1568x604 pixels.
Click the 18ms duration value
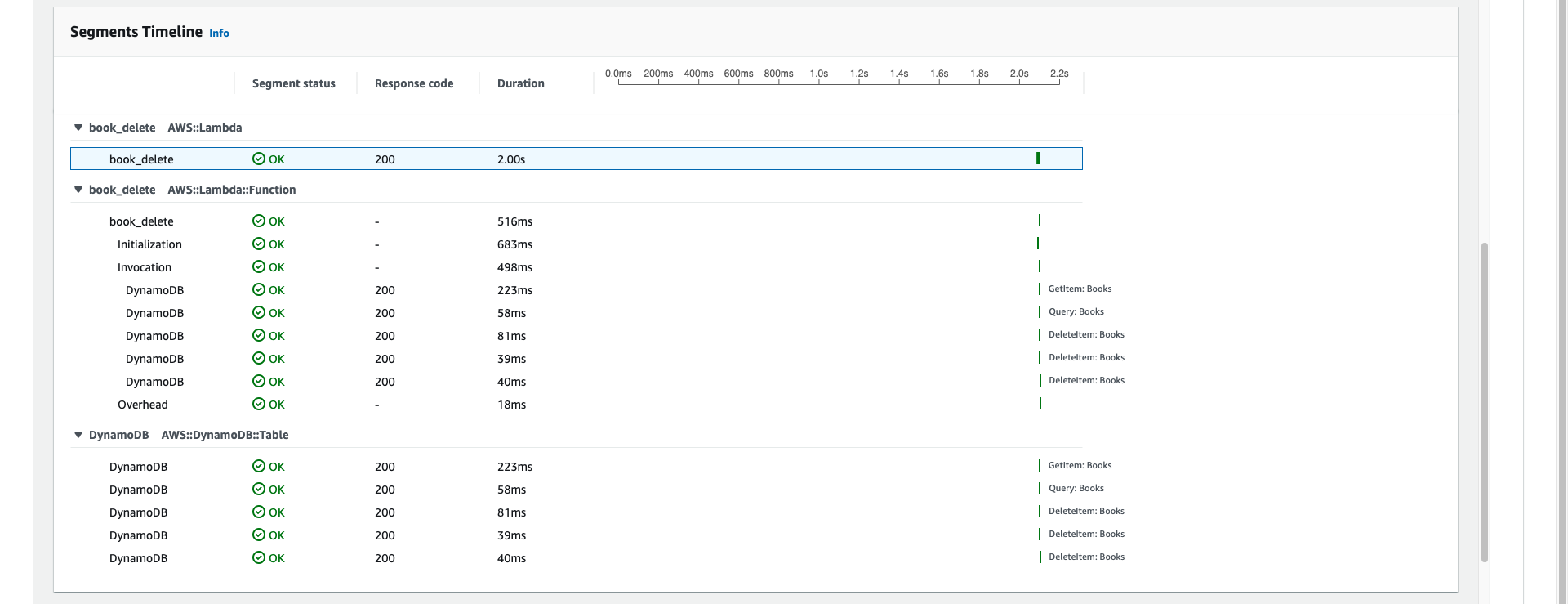512,405
